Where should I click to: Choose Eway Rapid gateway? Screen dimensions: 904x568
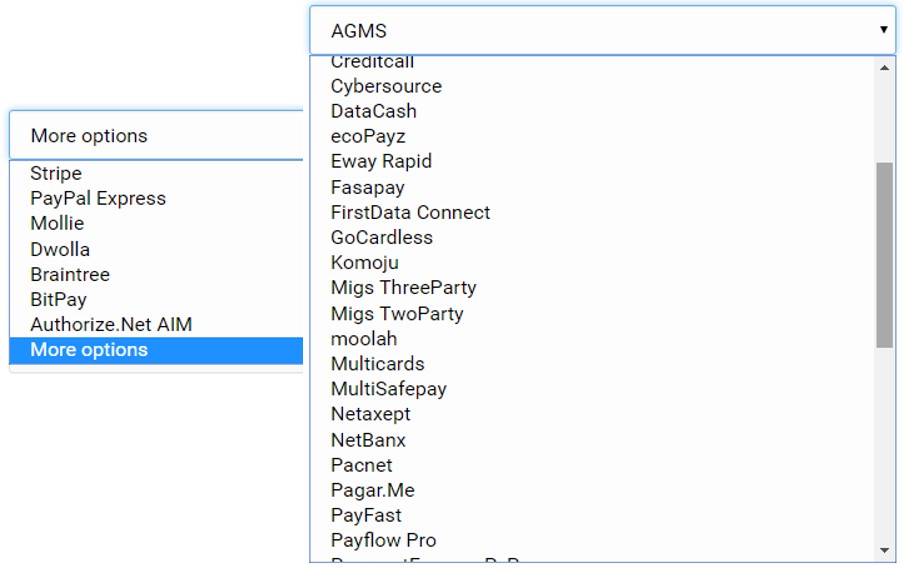click(x=381, y=162)
